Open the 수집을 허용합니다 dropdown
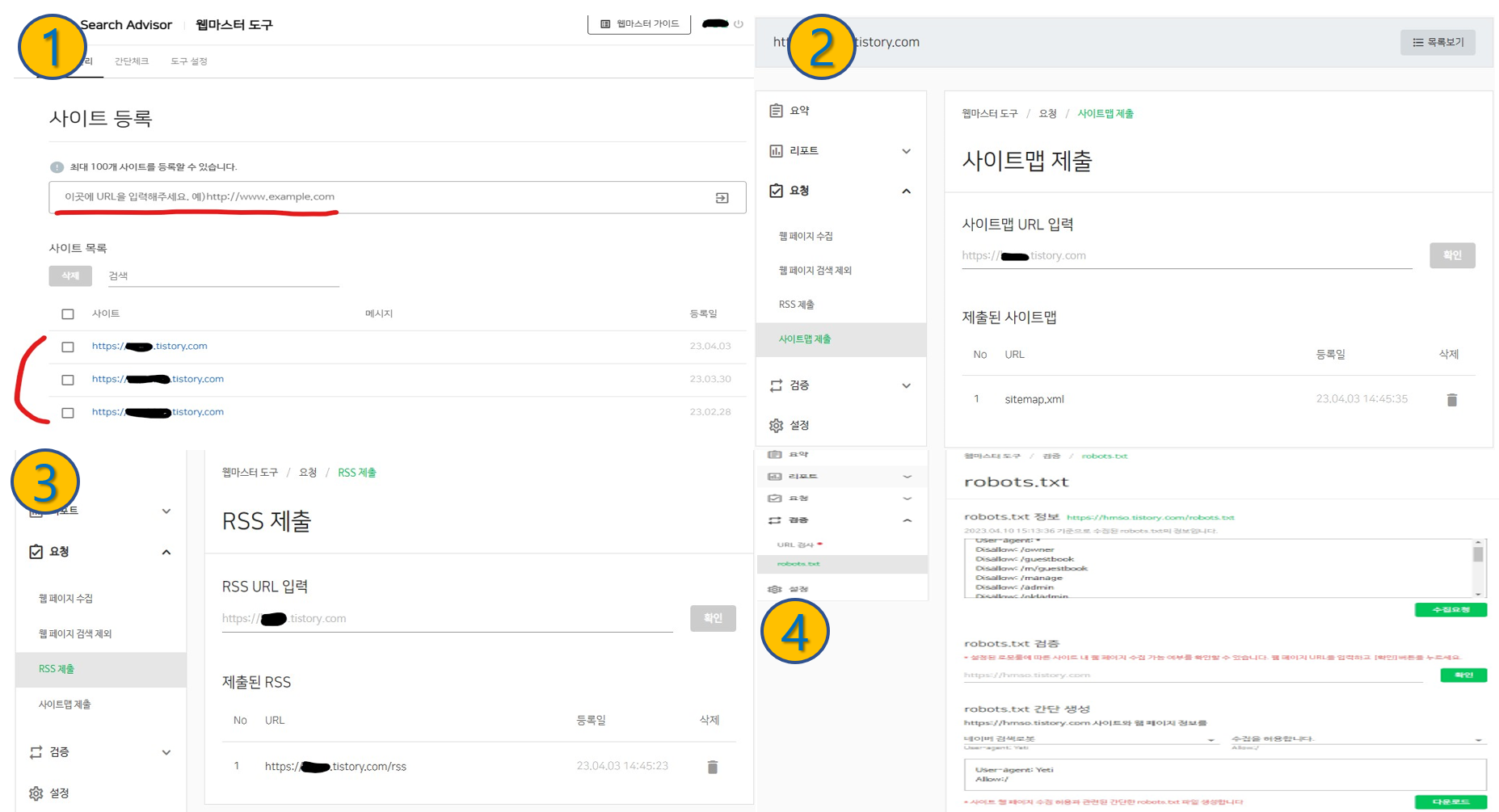The image size is (1499, 812). (1358, 739)
